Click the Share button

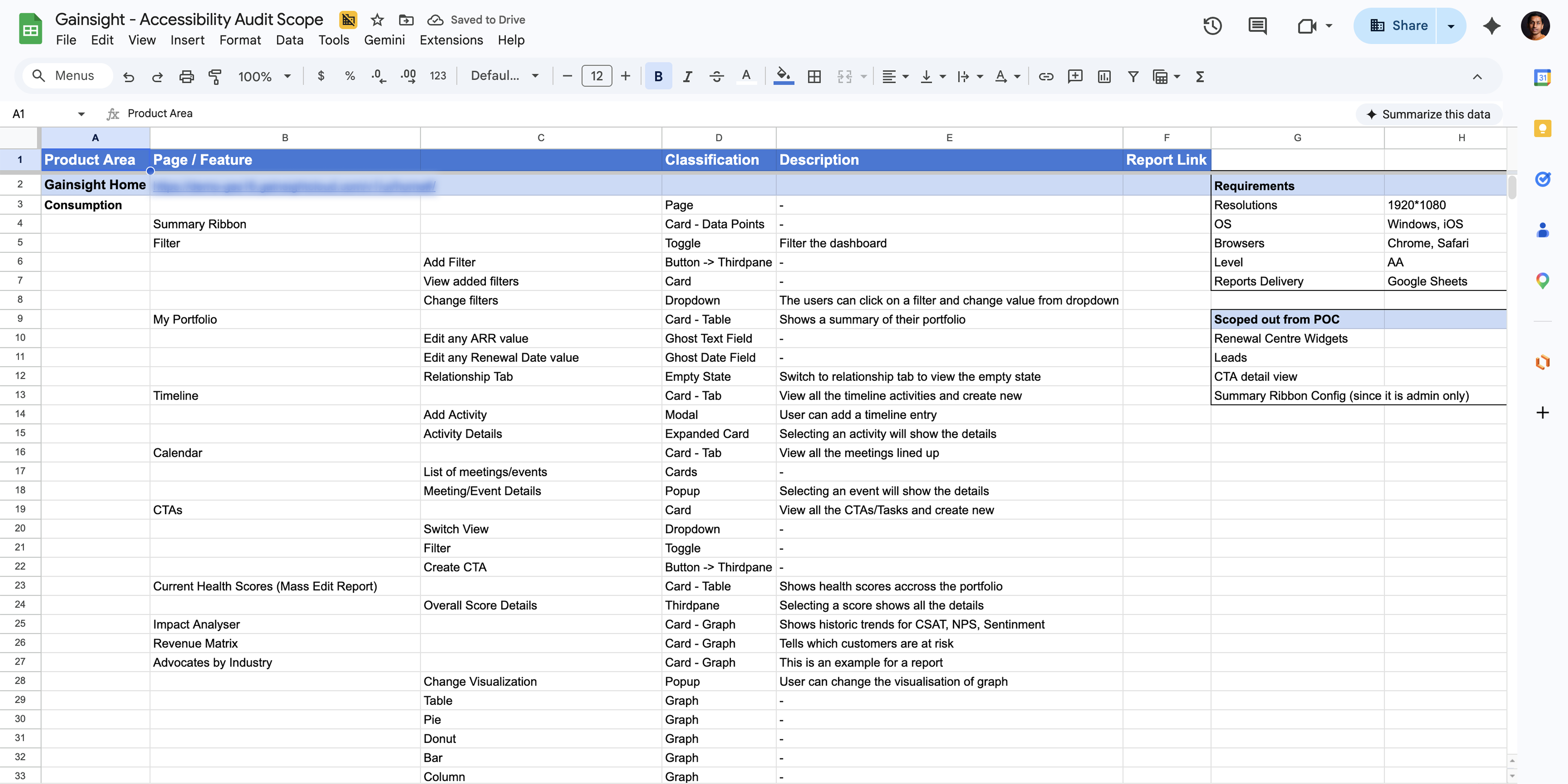(1396, 26)
